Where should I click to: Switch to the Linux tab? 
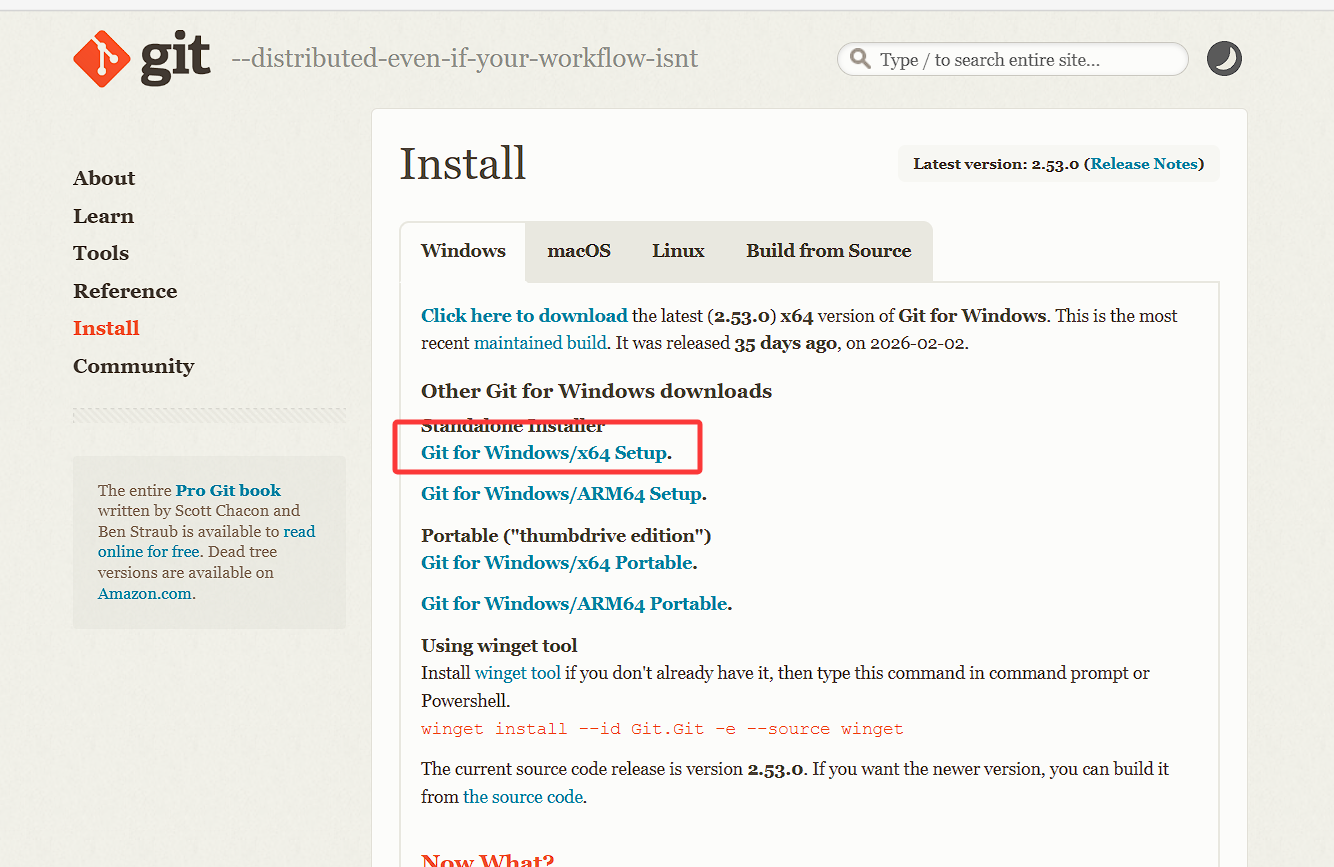(678, 251)
